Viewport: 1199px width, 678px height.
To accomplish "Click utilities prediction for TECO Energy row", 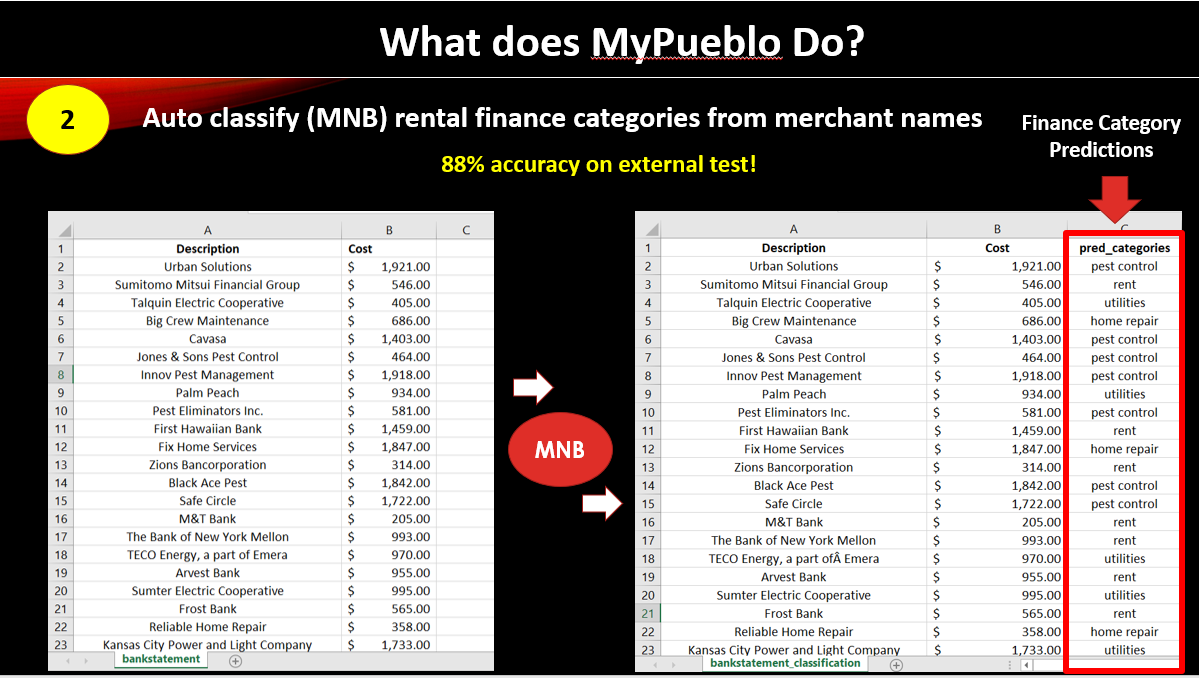I will coord(1124,559).
